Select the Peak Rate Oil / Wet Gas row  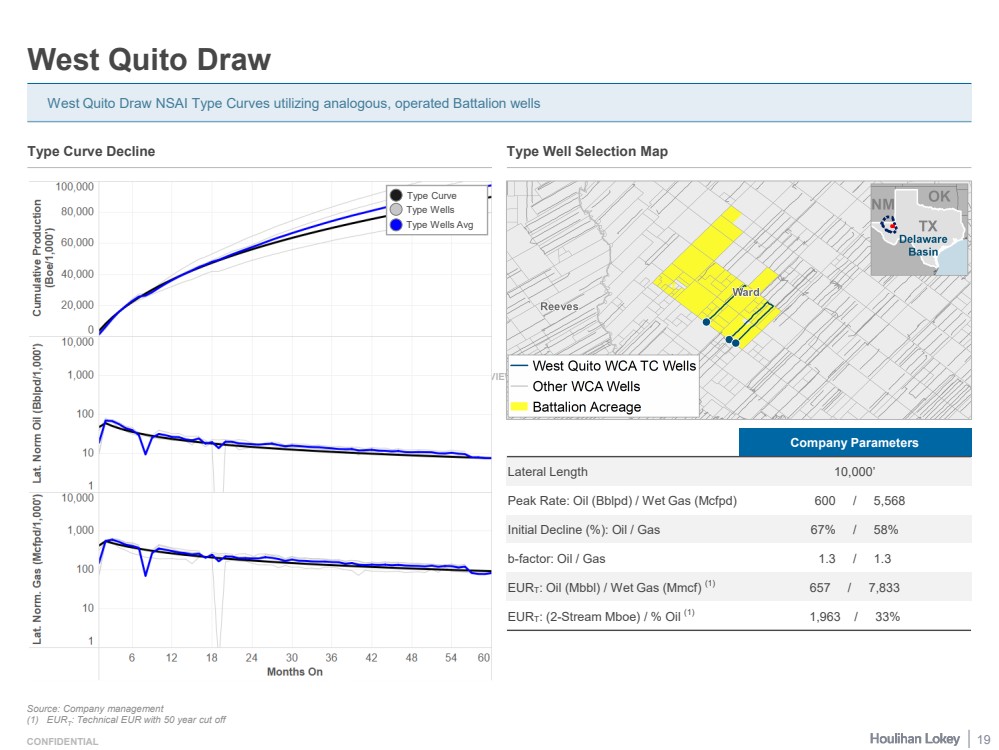[x=738, y=501]
